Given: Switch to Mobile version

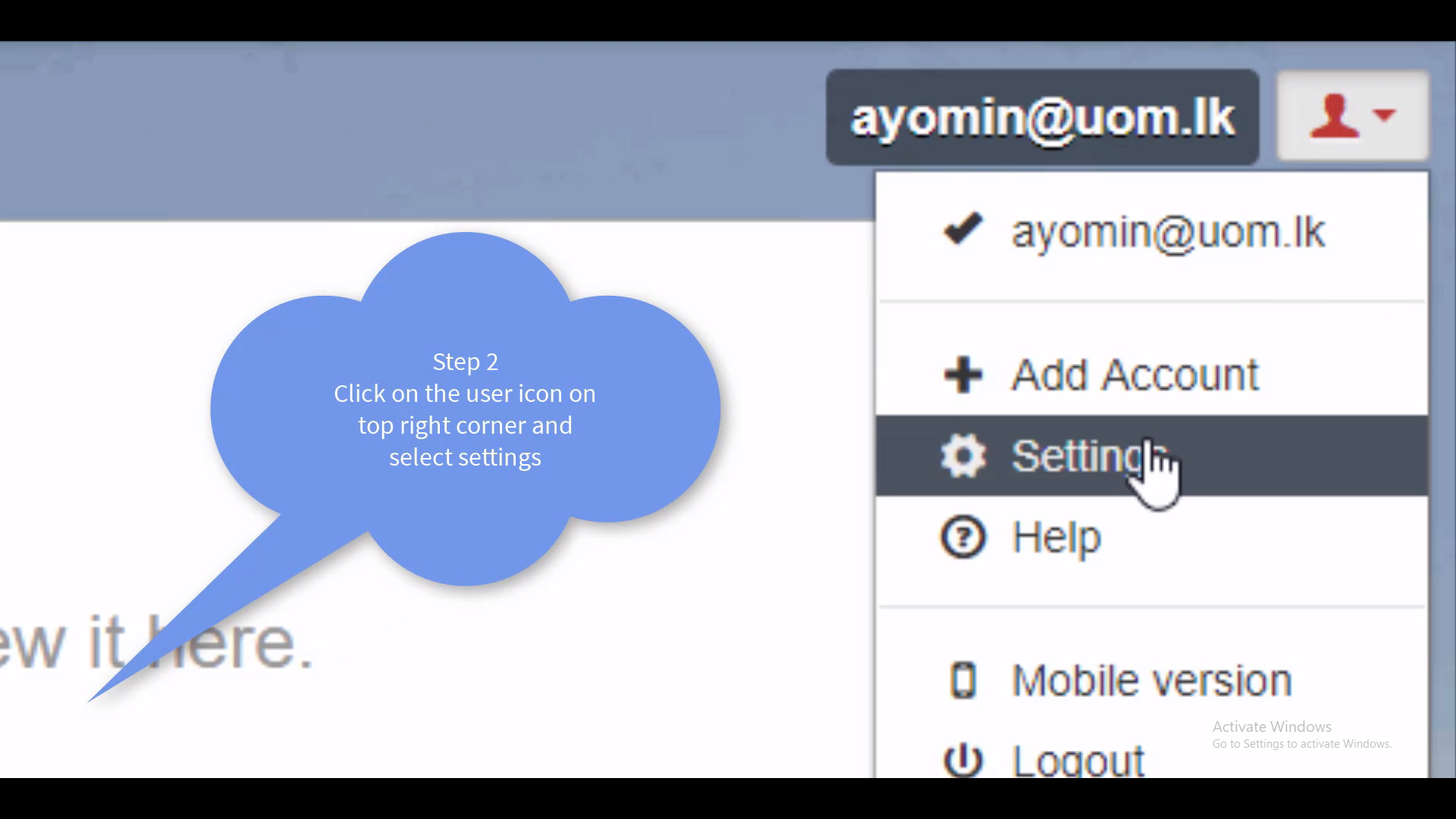Looking at the screenshot, I should click(1151, 680).
